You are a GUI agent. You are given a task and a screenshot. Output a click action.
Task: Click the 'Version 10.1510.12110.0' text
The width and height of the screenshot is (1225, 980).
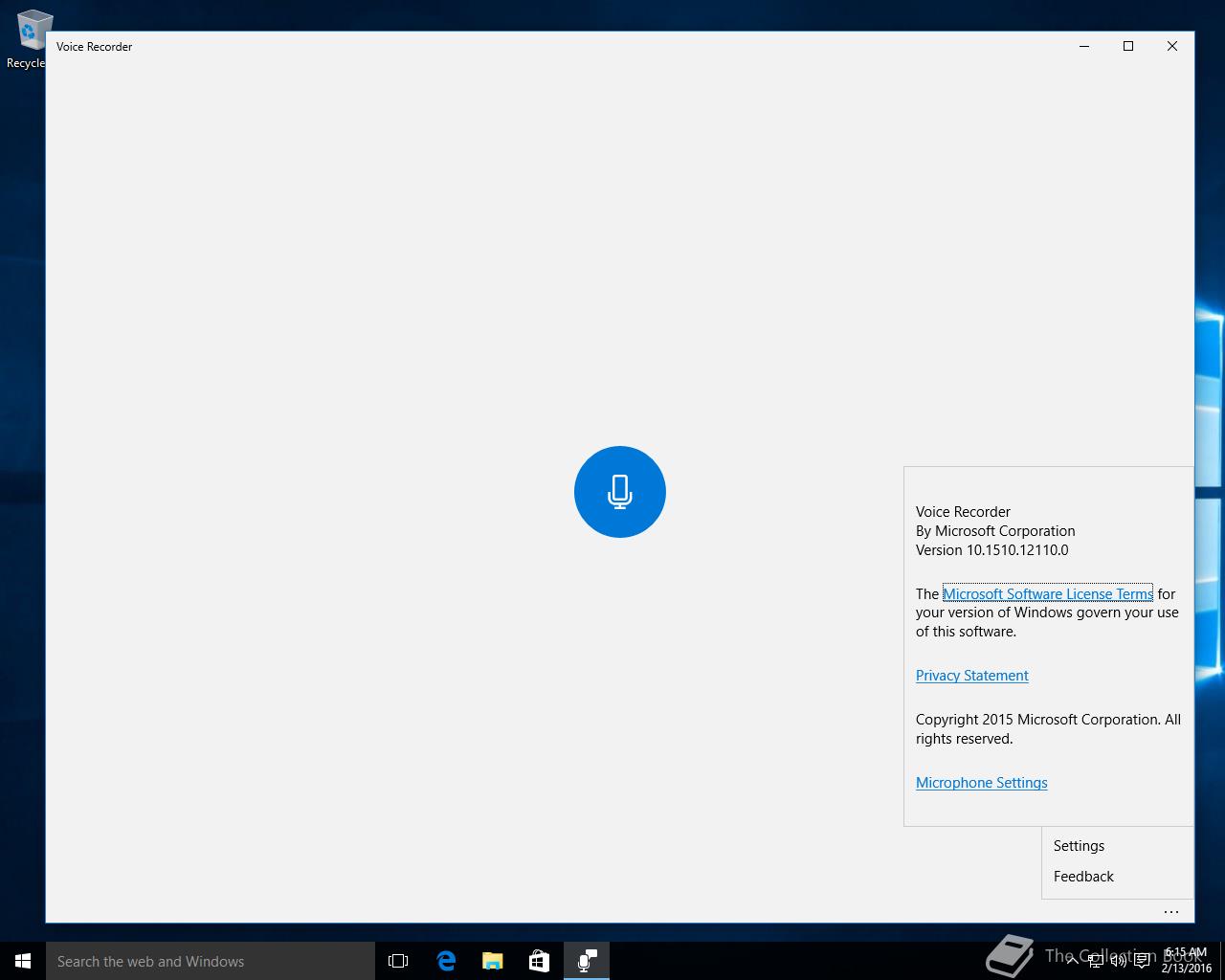pos(992,550)
